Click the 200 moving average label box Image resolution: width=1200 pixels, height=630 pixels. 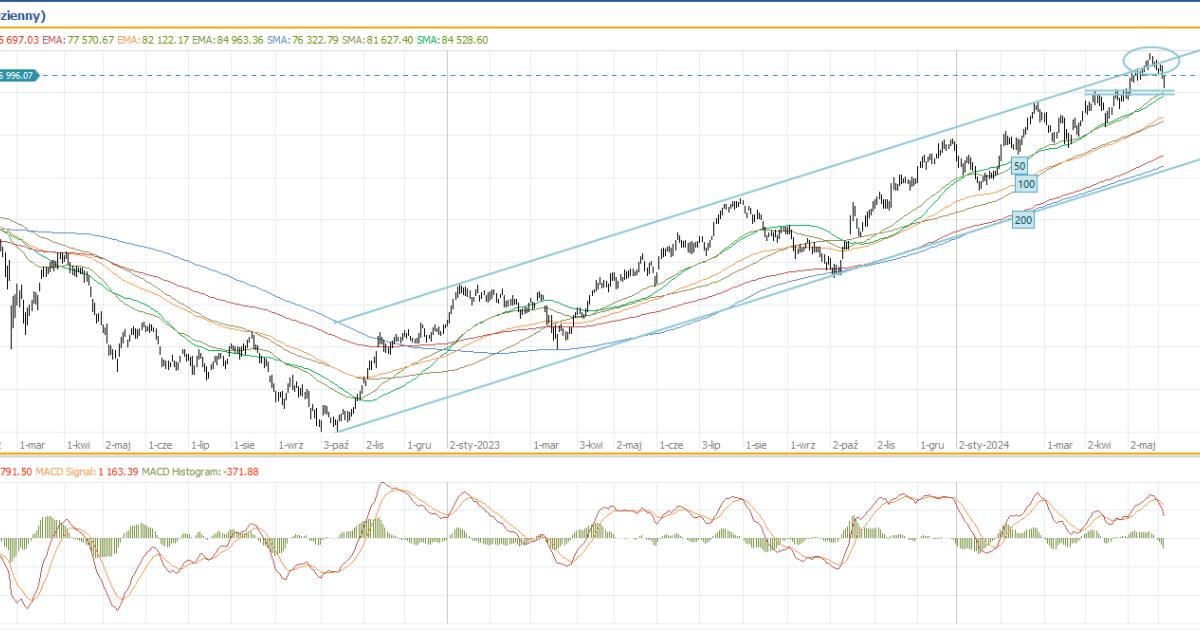(x=1023, y=219)
